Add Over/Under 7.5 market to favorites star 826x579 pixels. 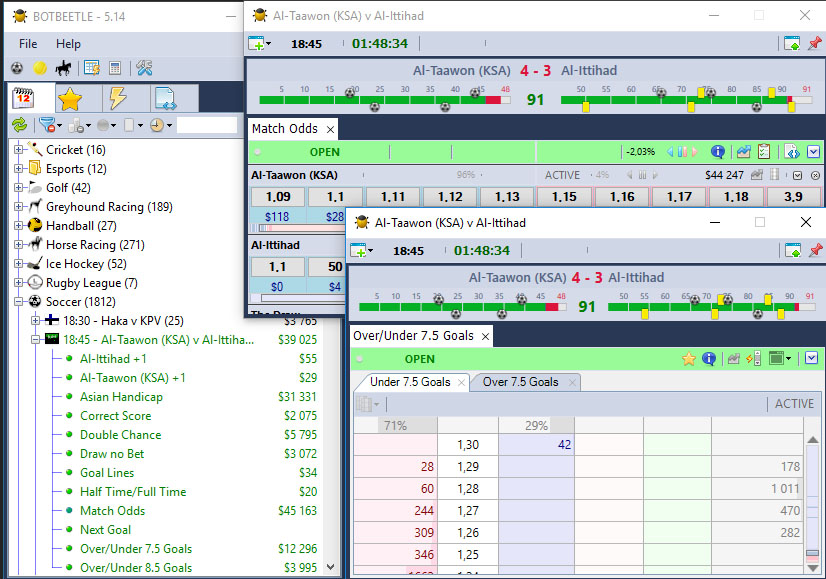(689, 359)
